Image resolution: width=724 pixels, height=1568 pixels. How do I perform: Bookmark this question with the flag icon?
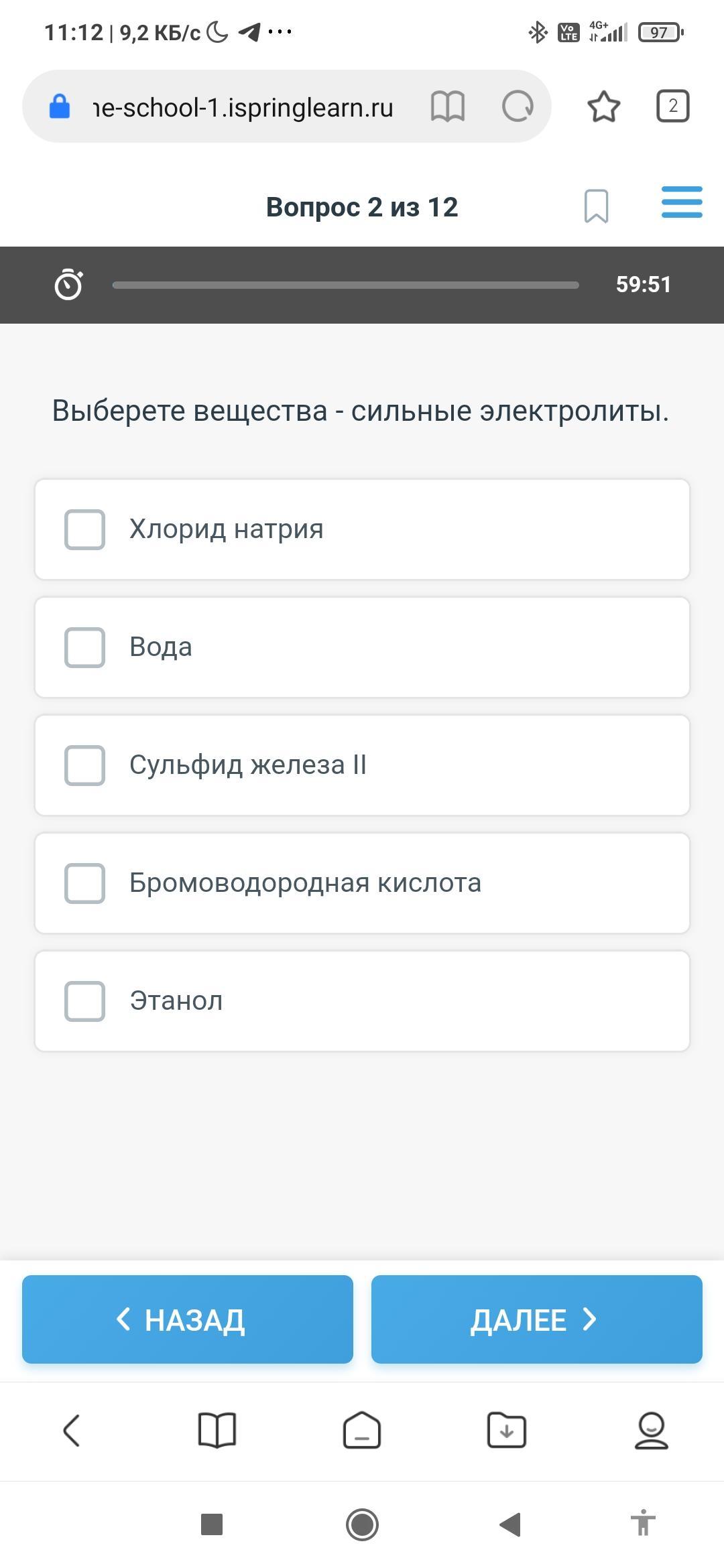click(596, 206)
